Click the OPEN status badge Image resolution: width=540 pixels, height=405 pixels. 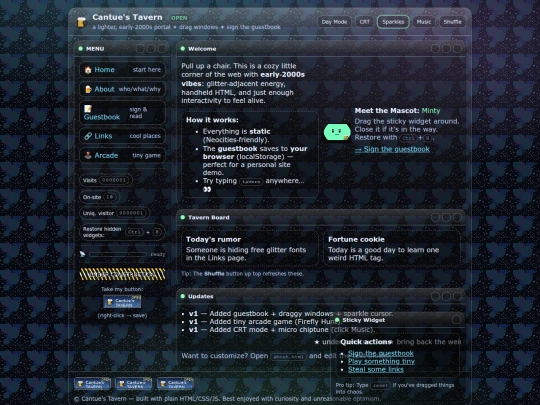[179, 18]
